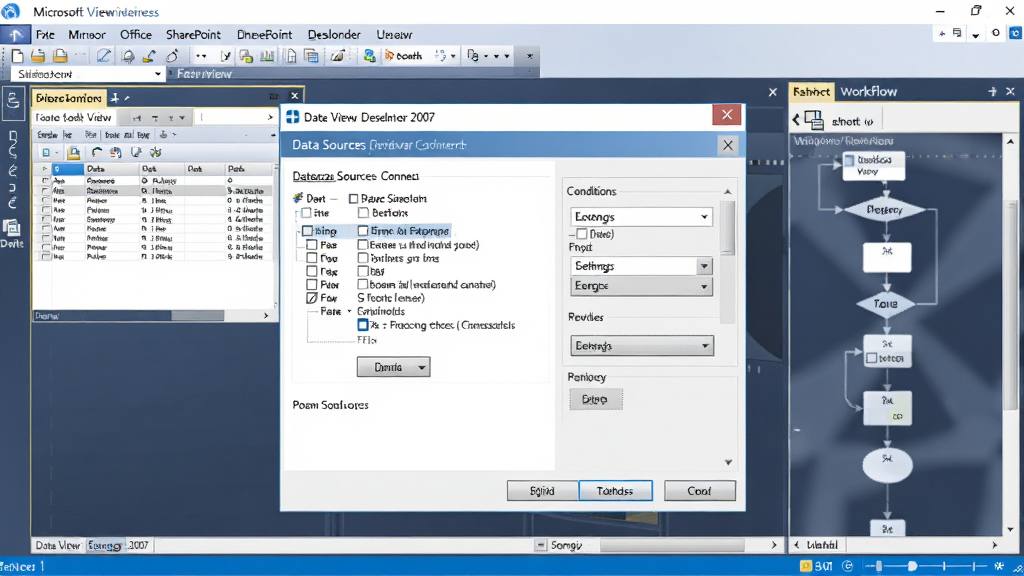Viewport: 1024px width, 576px height.
Task: Click the top icon in left sidebar
Action: [x=13, y=102]
